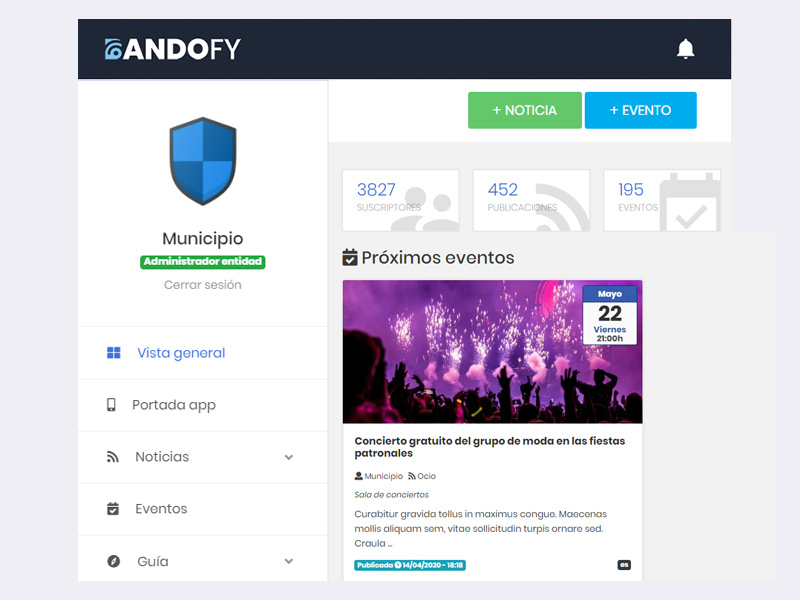The height and width of the screenshot is (600, 800).
Task: Click the calendar icon beside Próximos eventos
Action: [x=349, y=258]
